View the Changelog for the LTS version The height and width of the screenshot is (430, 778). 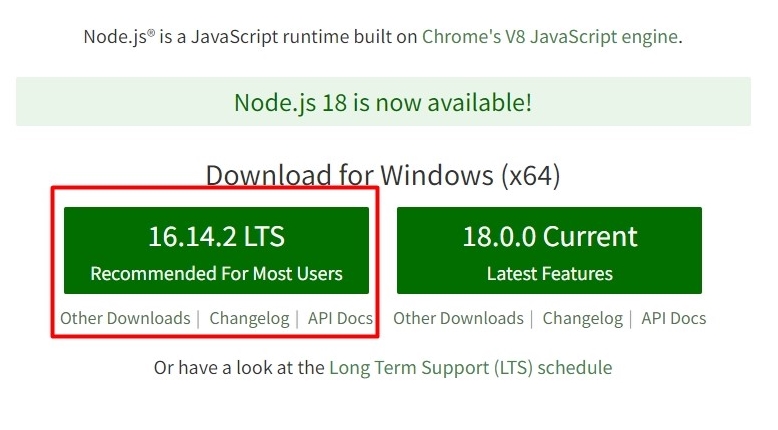tap(250, 319)
